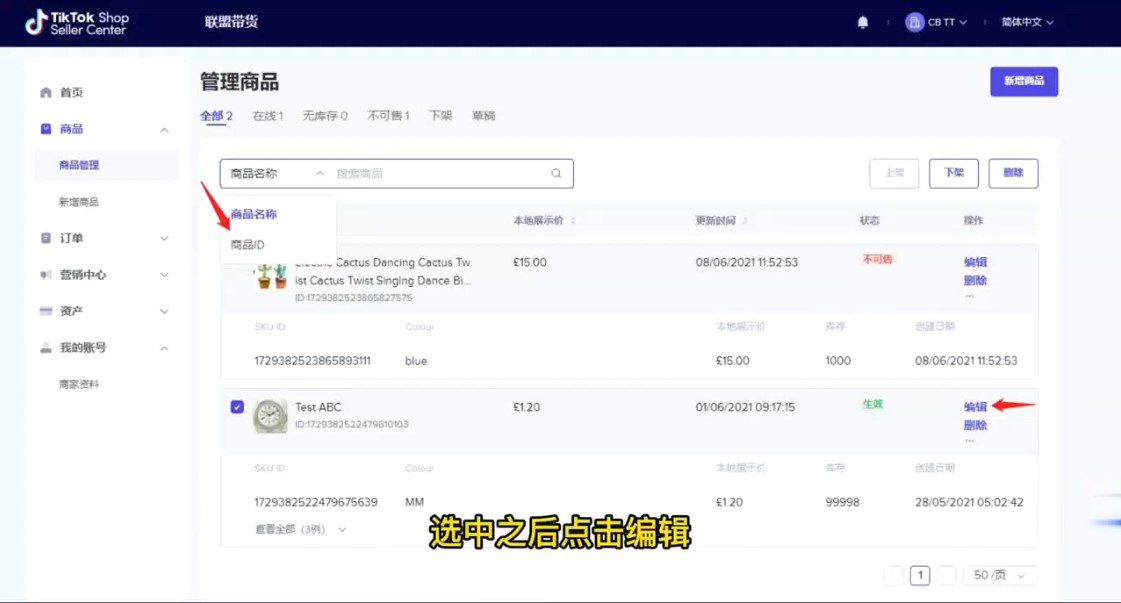Click the search magnifier icon
This screenshot has height=603, width=1121.
tap(556, 173)
